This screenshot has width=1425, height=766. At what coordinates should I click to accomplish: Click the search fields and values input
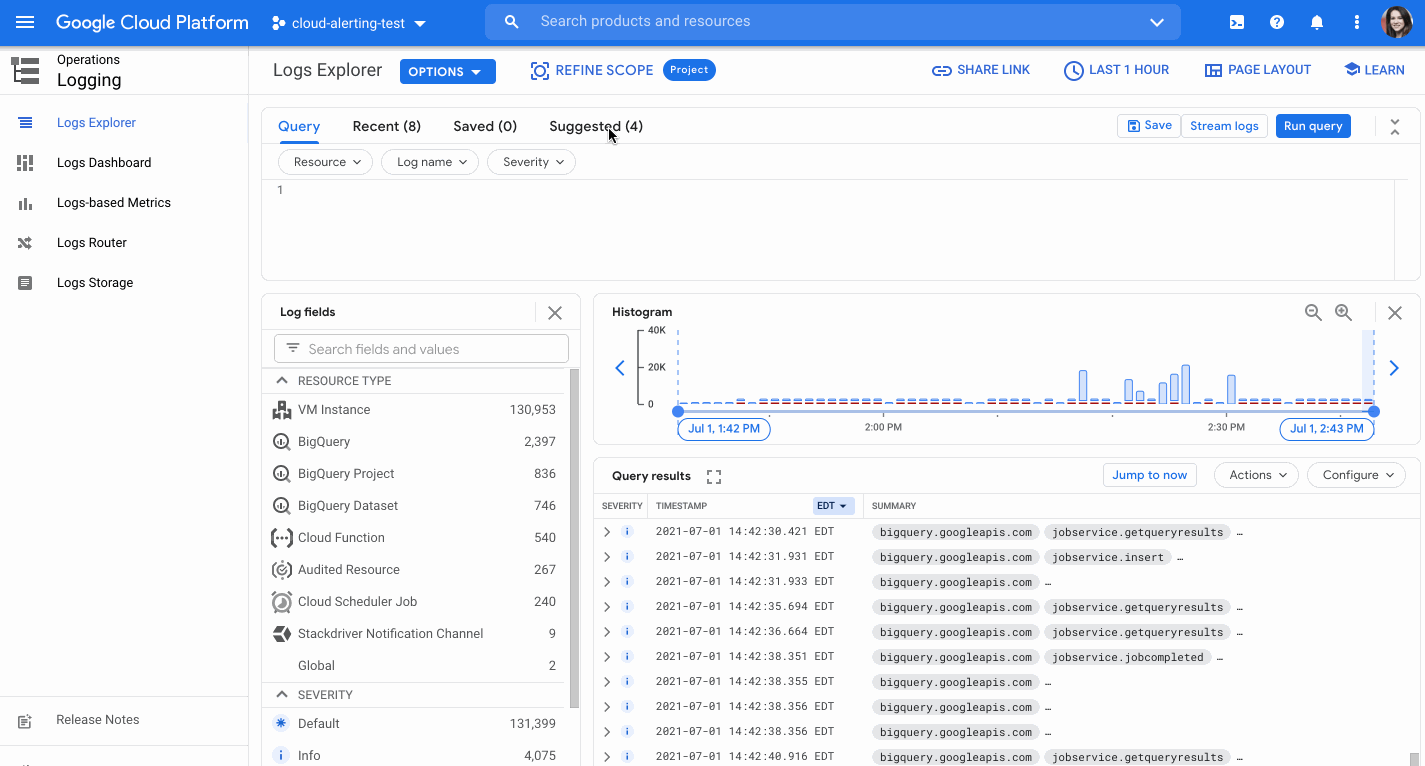[420, 348]
